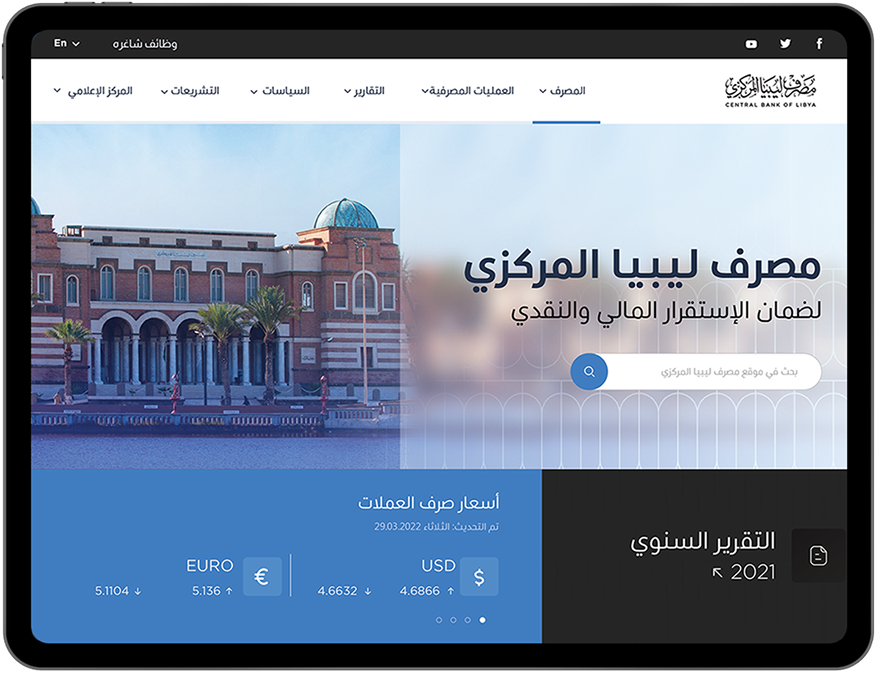Click the أسعار صرف العملات heading

coord(429,503)
